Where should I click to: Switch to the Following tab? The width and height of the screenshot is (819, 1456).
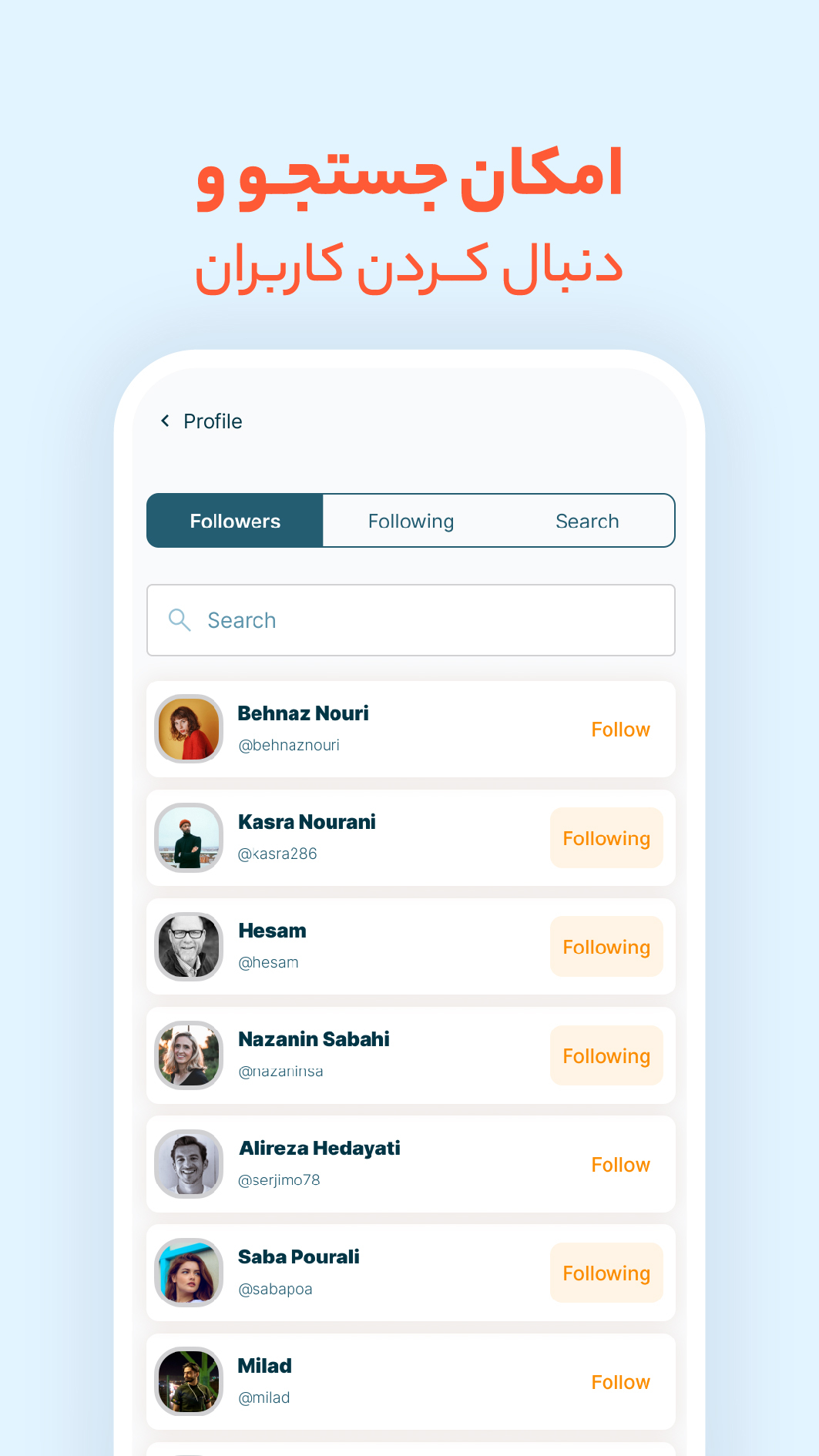411,521
